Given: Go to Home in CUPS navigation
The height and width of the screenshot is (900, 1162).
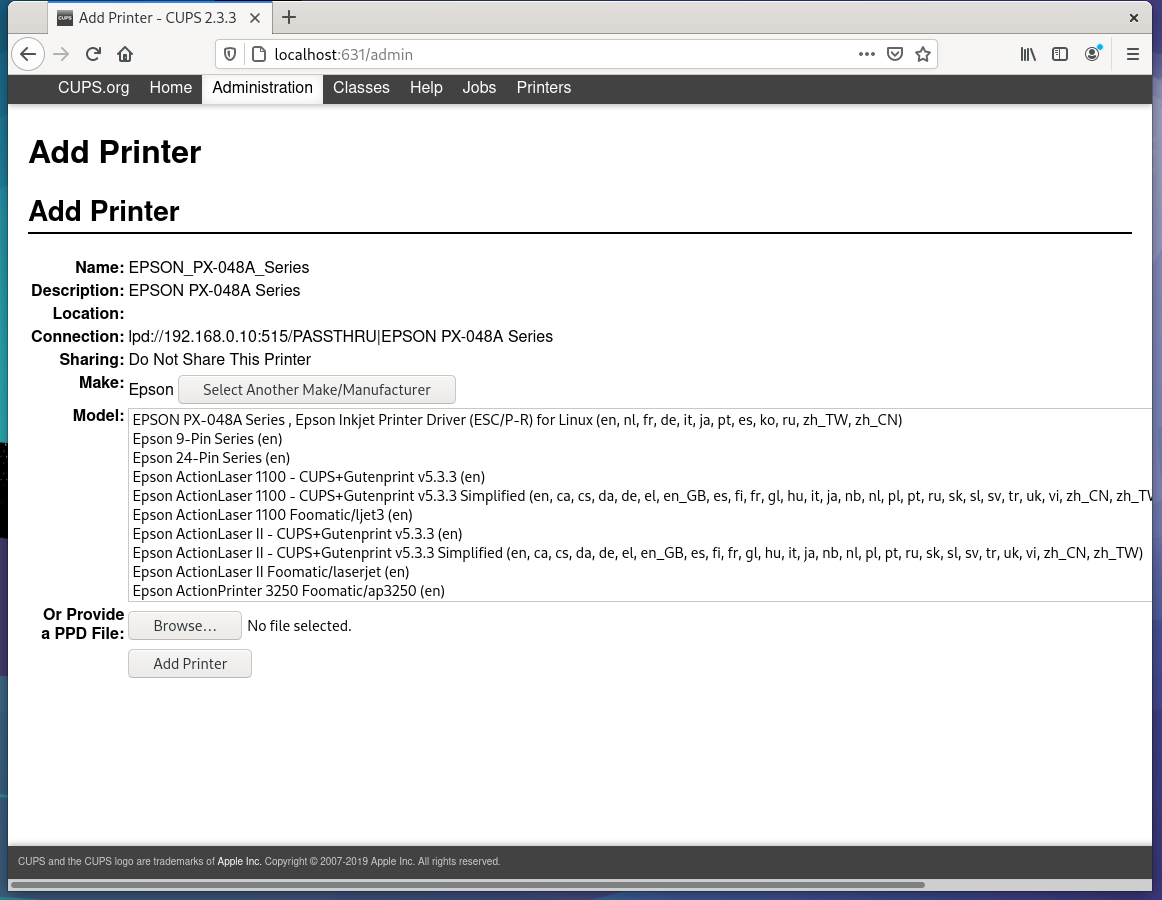Looking at the screenshot, I should coord(170,87).
